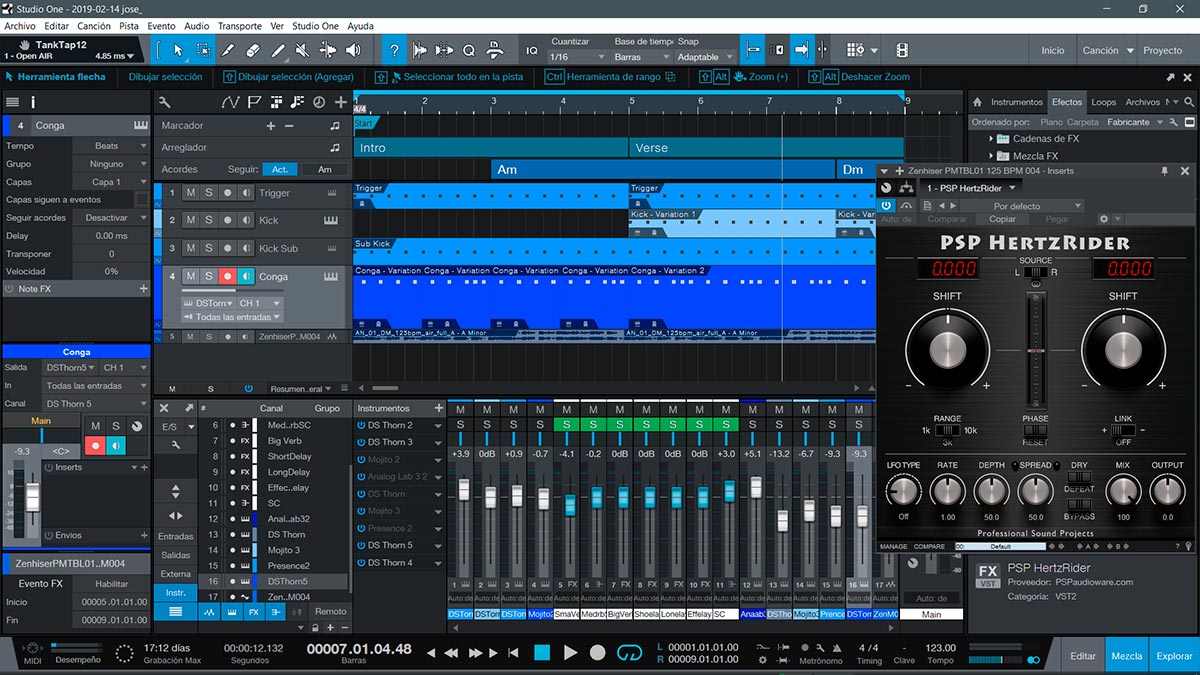
Task: Mute the Kick Sub track
Action: pyautogui.click(x=191, y=248)
